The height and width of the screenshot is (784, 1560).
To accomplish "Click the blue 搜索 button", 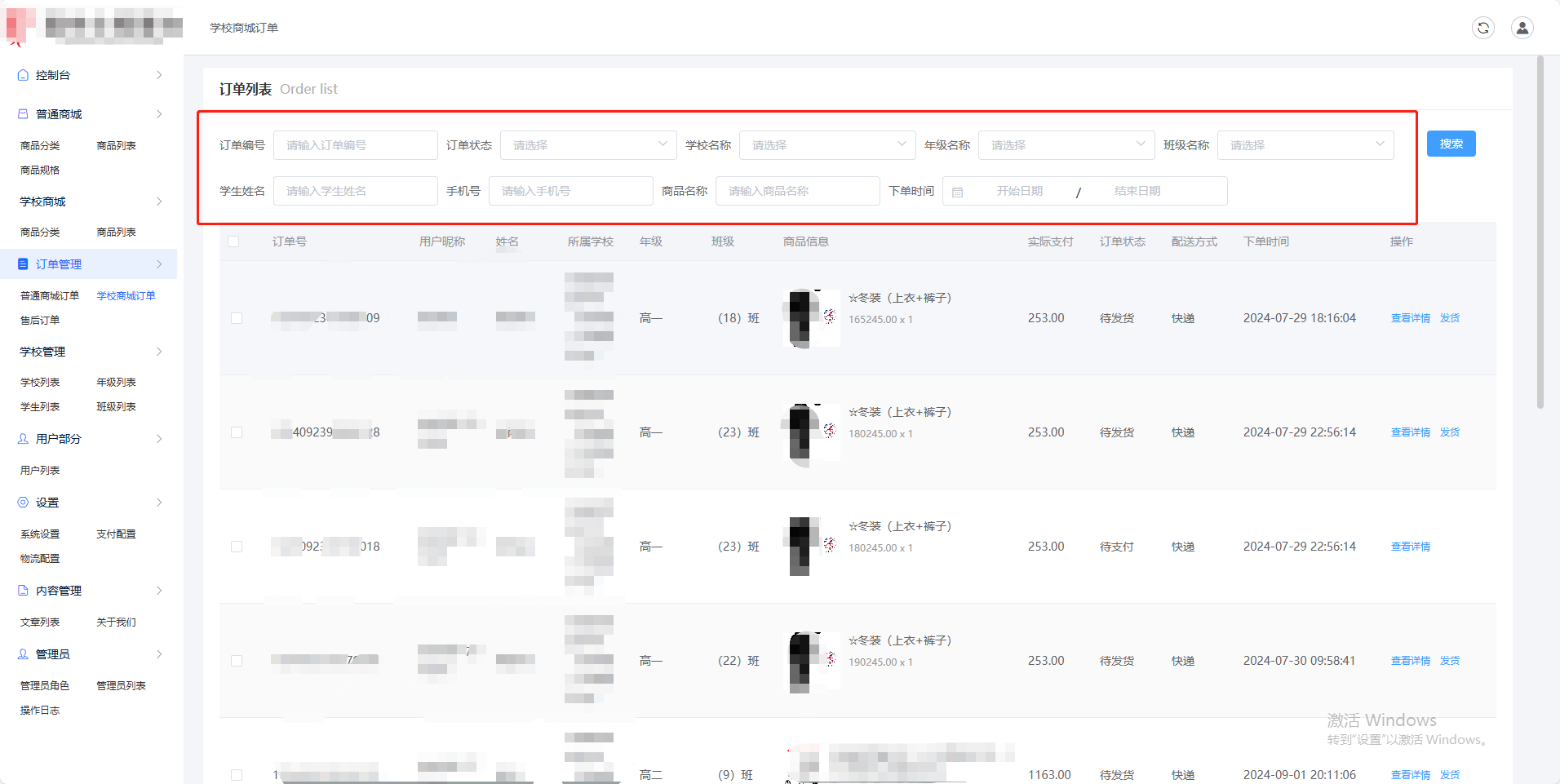I will click(1451, 144).
